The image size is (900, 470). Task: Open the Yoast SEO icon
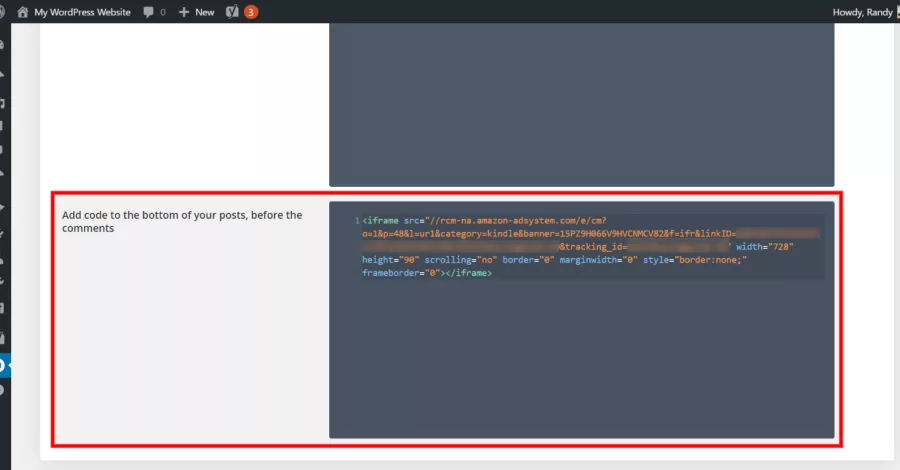[232, 12]
